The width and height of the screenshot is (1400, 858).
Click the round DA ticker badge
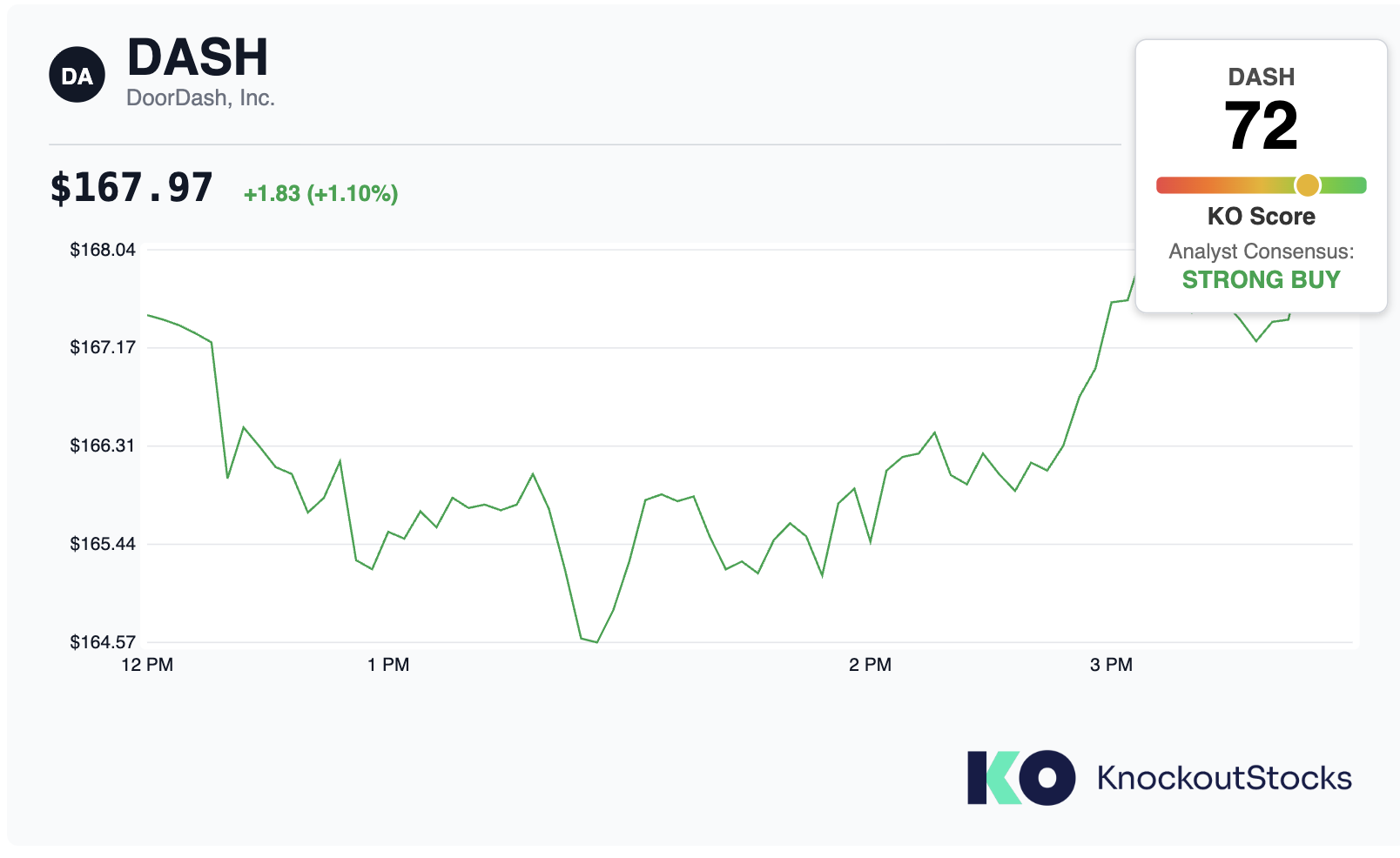point(77,75)
